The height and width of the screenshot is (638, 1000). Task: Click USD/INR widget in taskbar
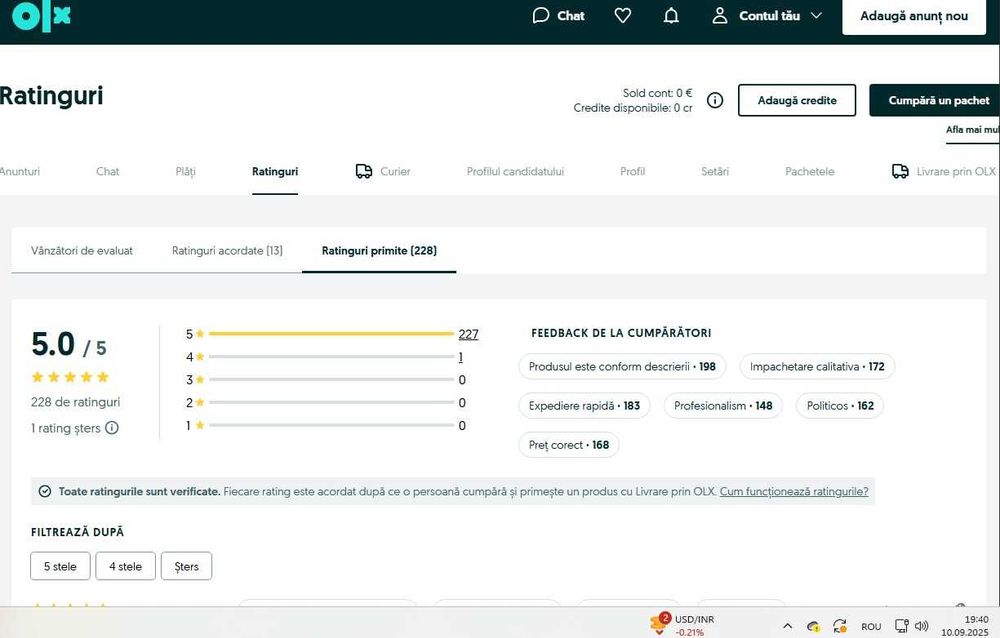coord(682,625)
